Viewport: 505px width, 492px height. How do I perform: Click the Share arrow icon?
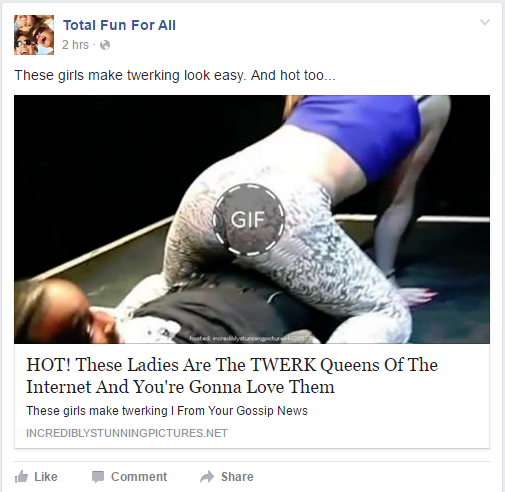(207, 477)
